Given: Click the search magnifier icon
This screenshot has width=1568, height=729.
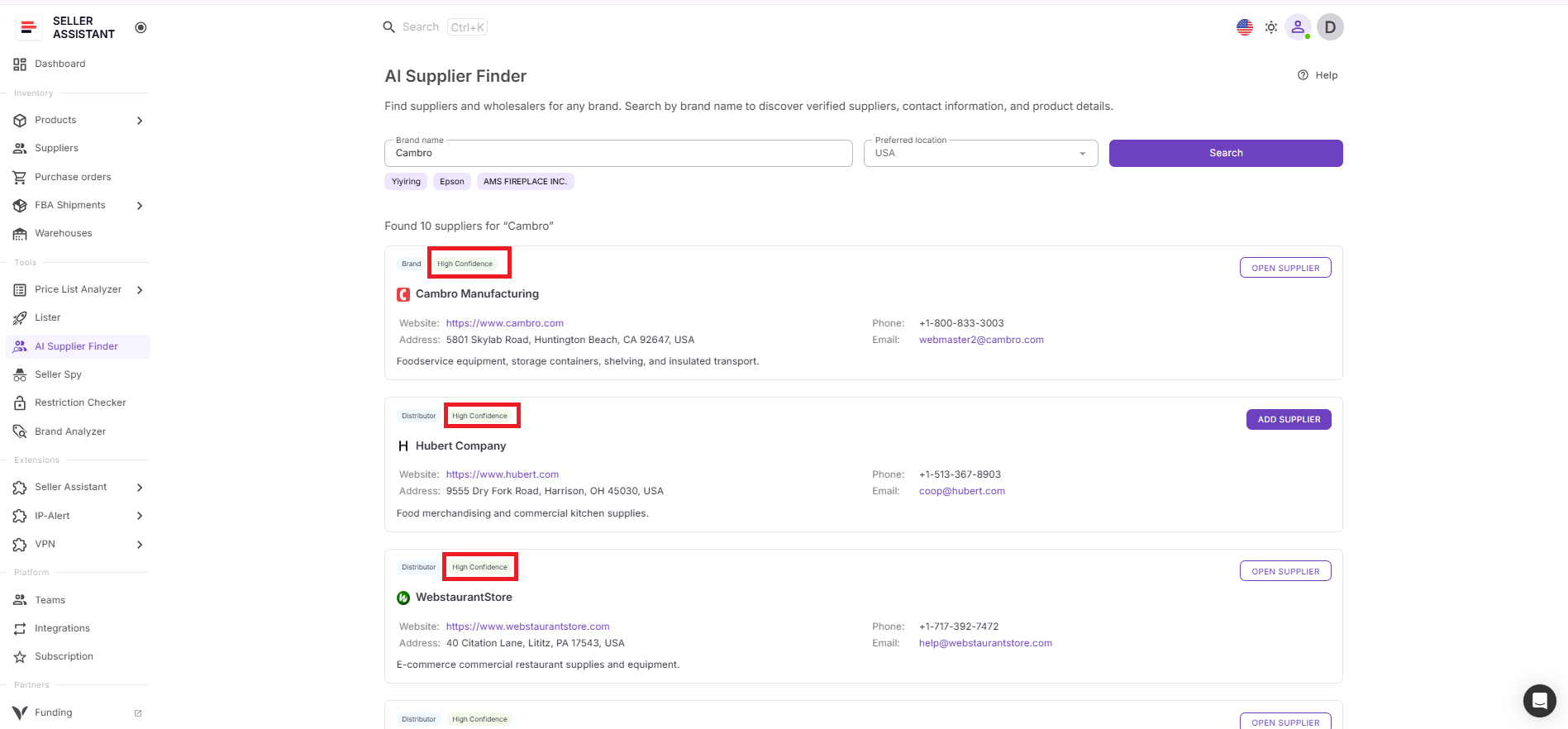Looking at the screenshot, I should [389, 27].
